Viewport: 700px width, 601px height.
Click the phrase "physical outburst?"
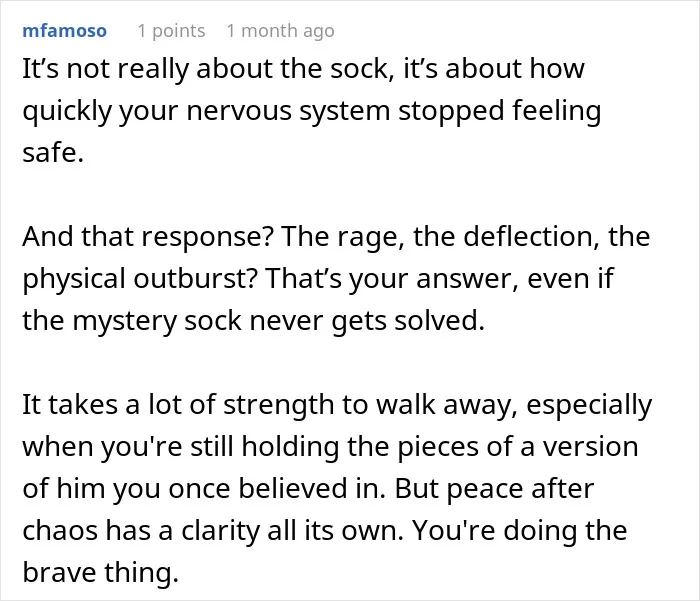tap(140, 279)
